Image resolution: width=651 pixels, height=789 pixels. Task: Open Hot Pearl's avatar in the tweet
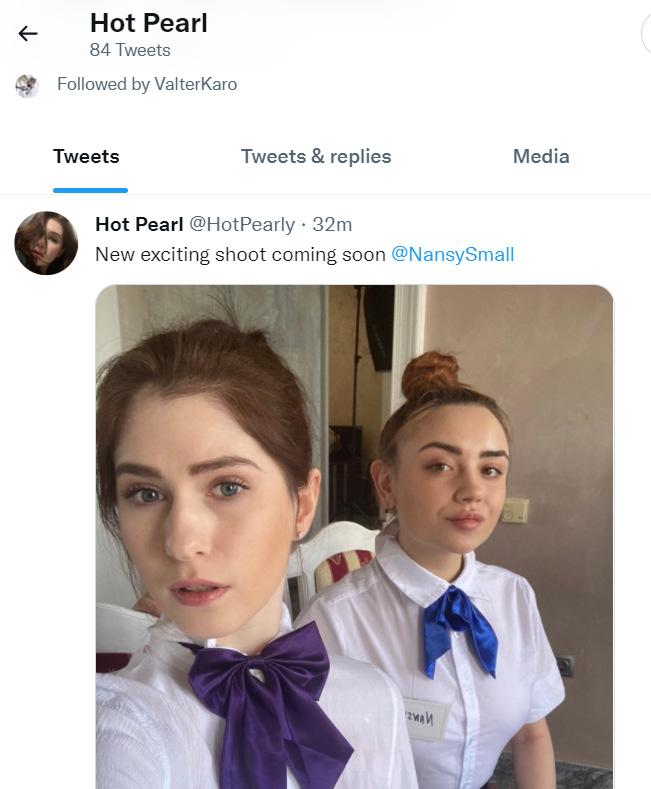[46, 243]
